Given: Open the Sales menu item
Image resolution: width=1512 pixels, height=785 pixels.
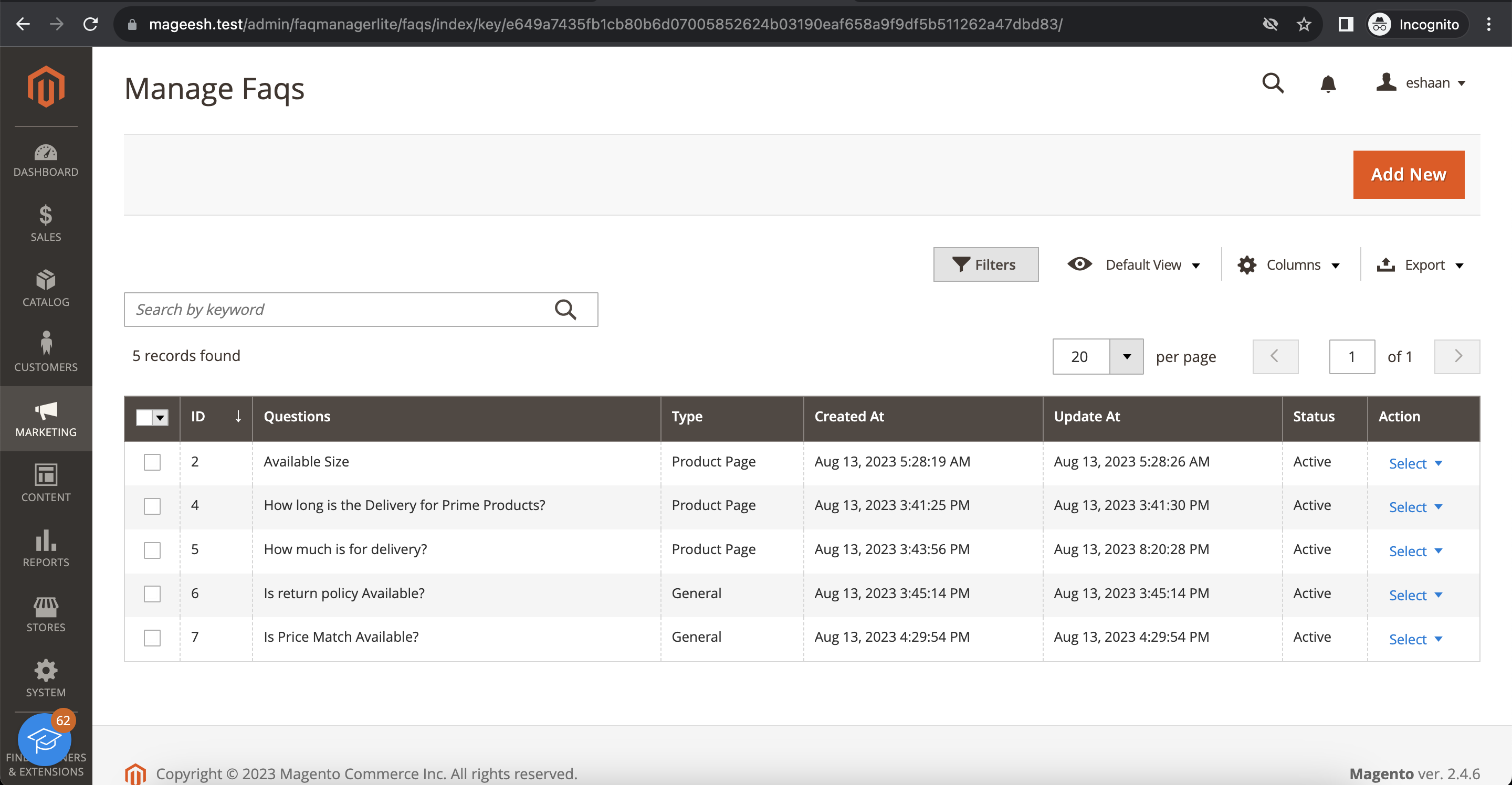Looking at the screenshot, I should [46, 224].
